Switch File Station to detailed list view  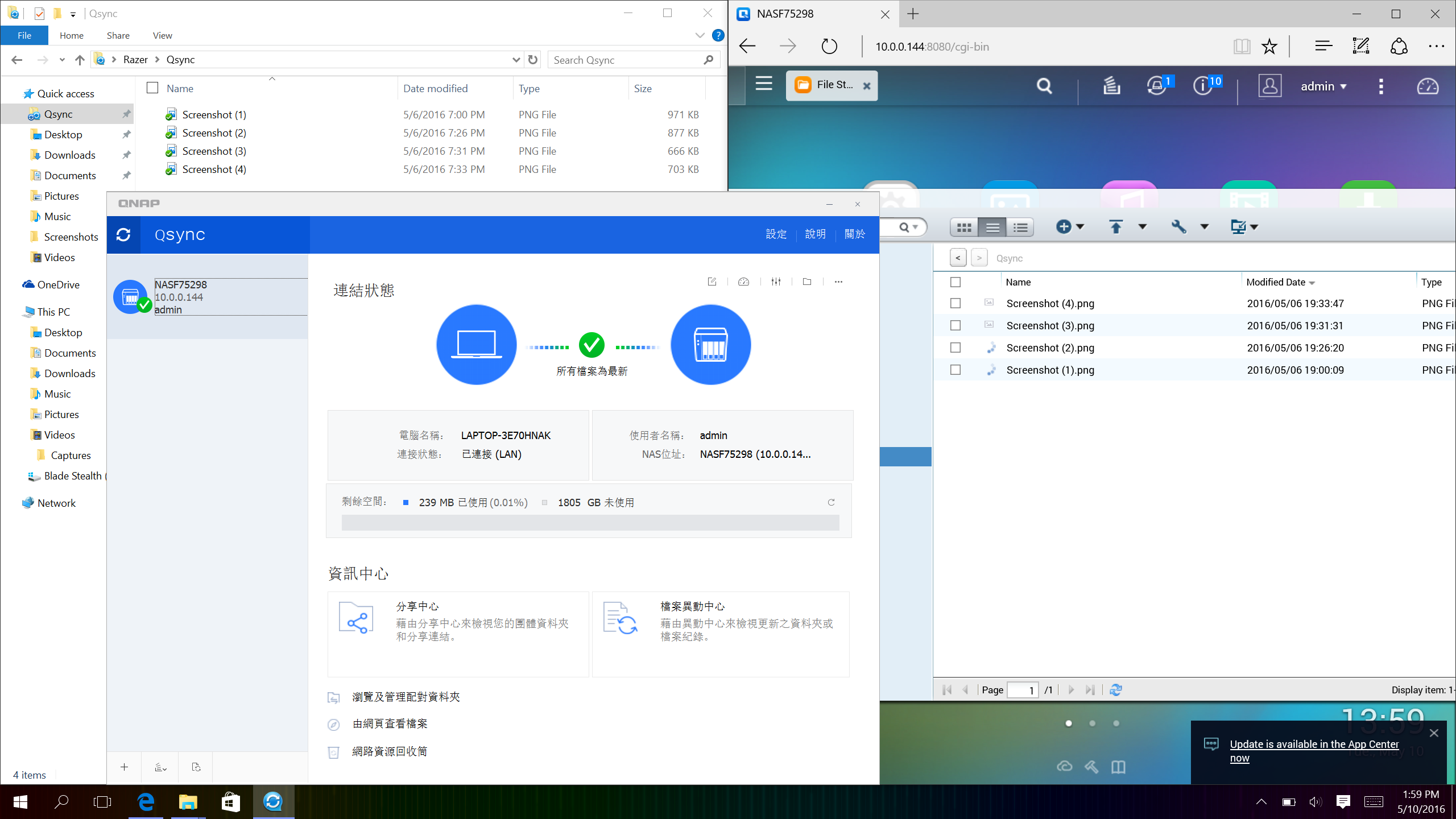click(x=1020, y=227)
